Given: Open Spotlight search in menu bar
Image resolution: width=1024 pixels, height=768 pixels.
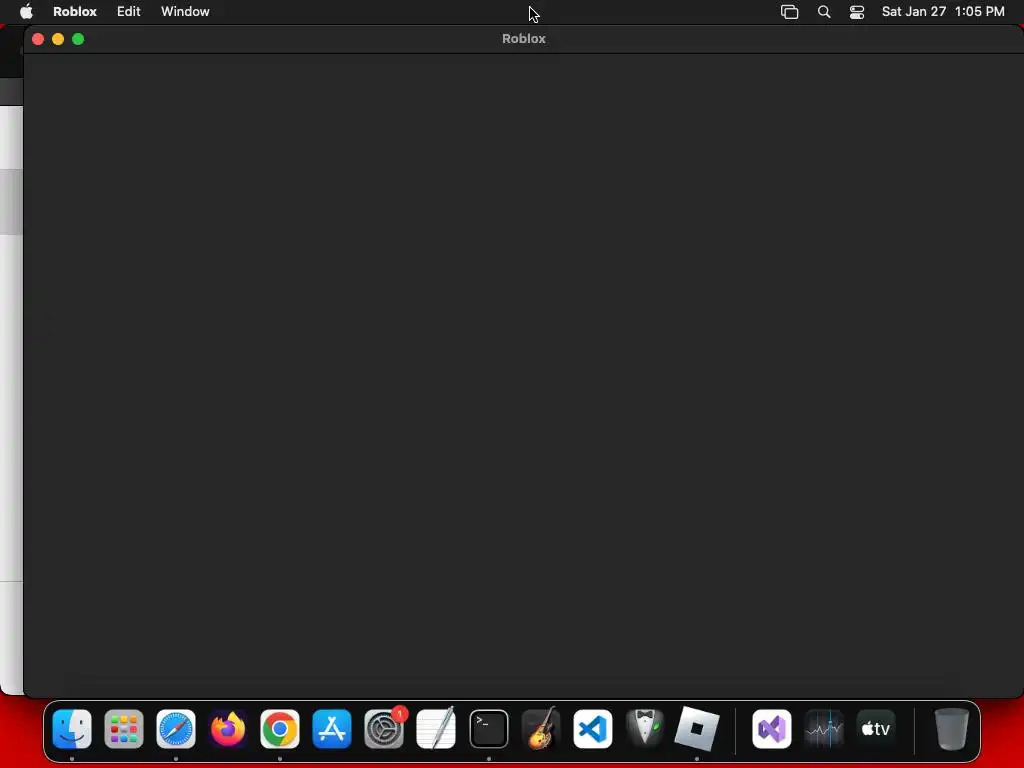Looking at the screenshot, I should coord(824,12).
